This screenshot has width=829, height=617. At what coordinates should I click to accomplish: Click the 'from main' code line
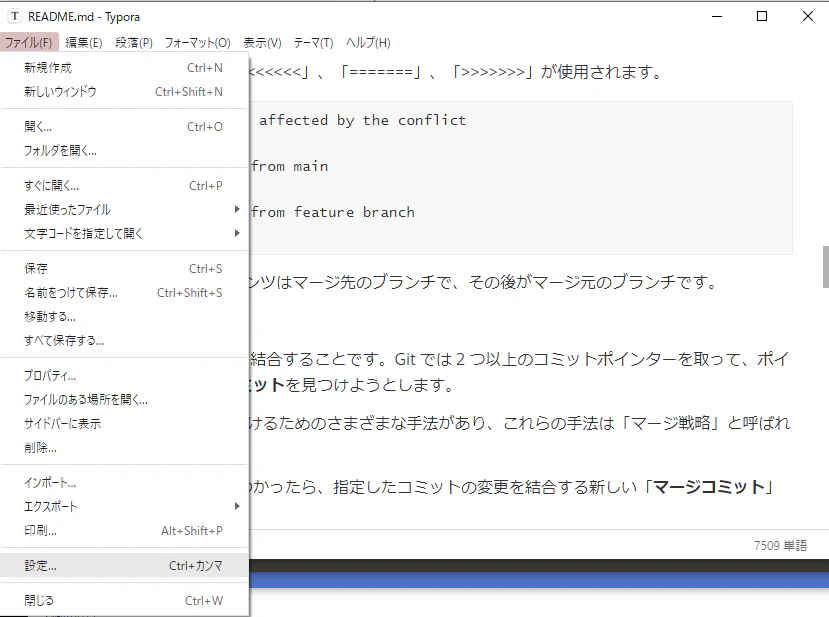(290, 167)
